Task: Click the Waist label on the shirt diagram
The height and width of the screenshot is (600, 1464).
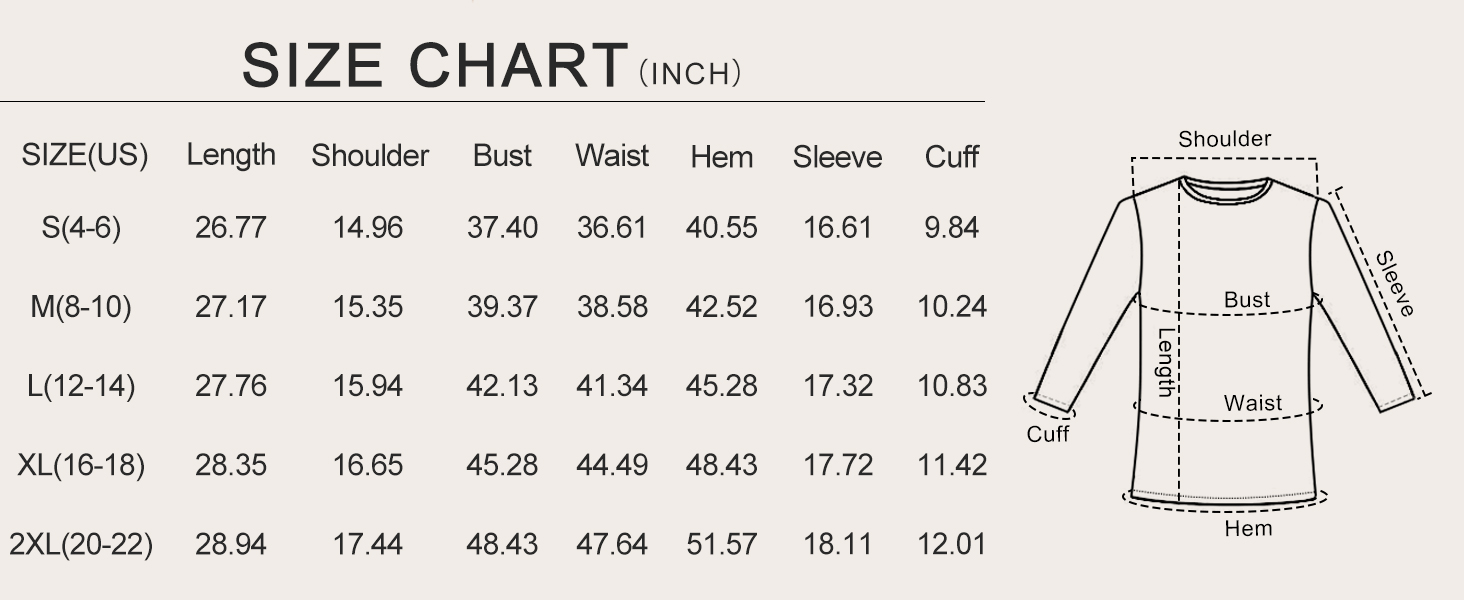Action: tap(1252, 403)
